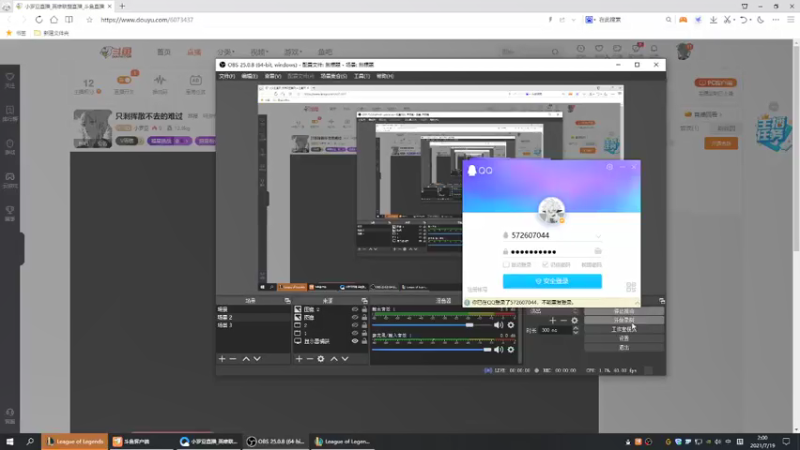Go to browser home page icon
Image resolution: width=800 pixels, height=450 pixels.
54,20
